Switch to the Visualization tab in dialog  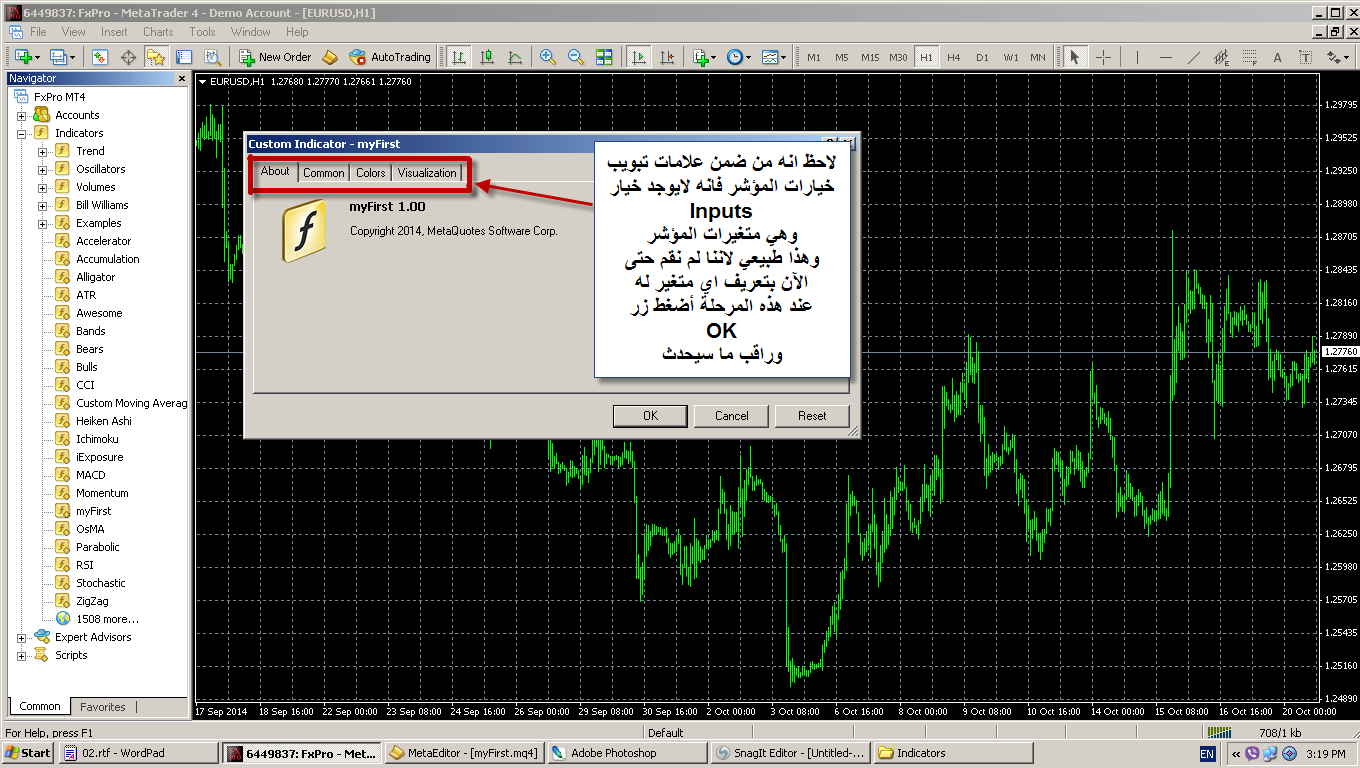(x=427, y=173)
